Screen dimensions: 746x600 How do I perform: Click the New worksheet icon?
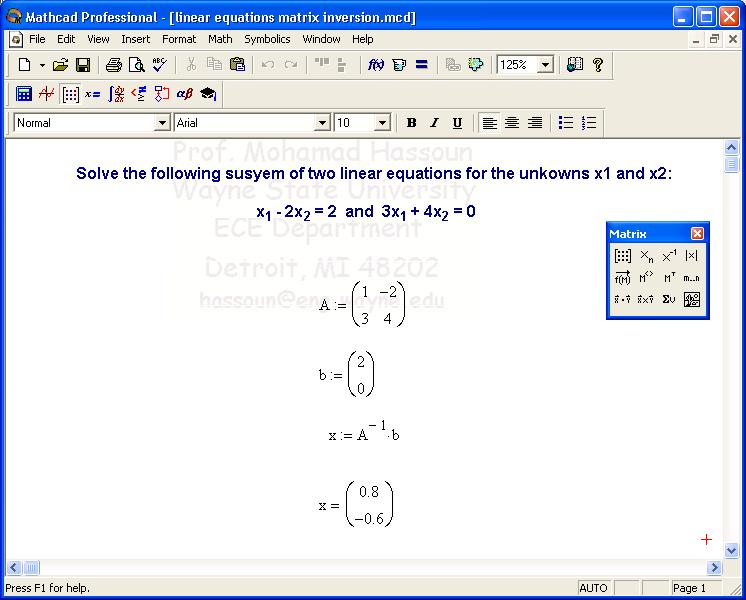[24, 64]
